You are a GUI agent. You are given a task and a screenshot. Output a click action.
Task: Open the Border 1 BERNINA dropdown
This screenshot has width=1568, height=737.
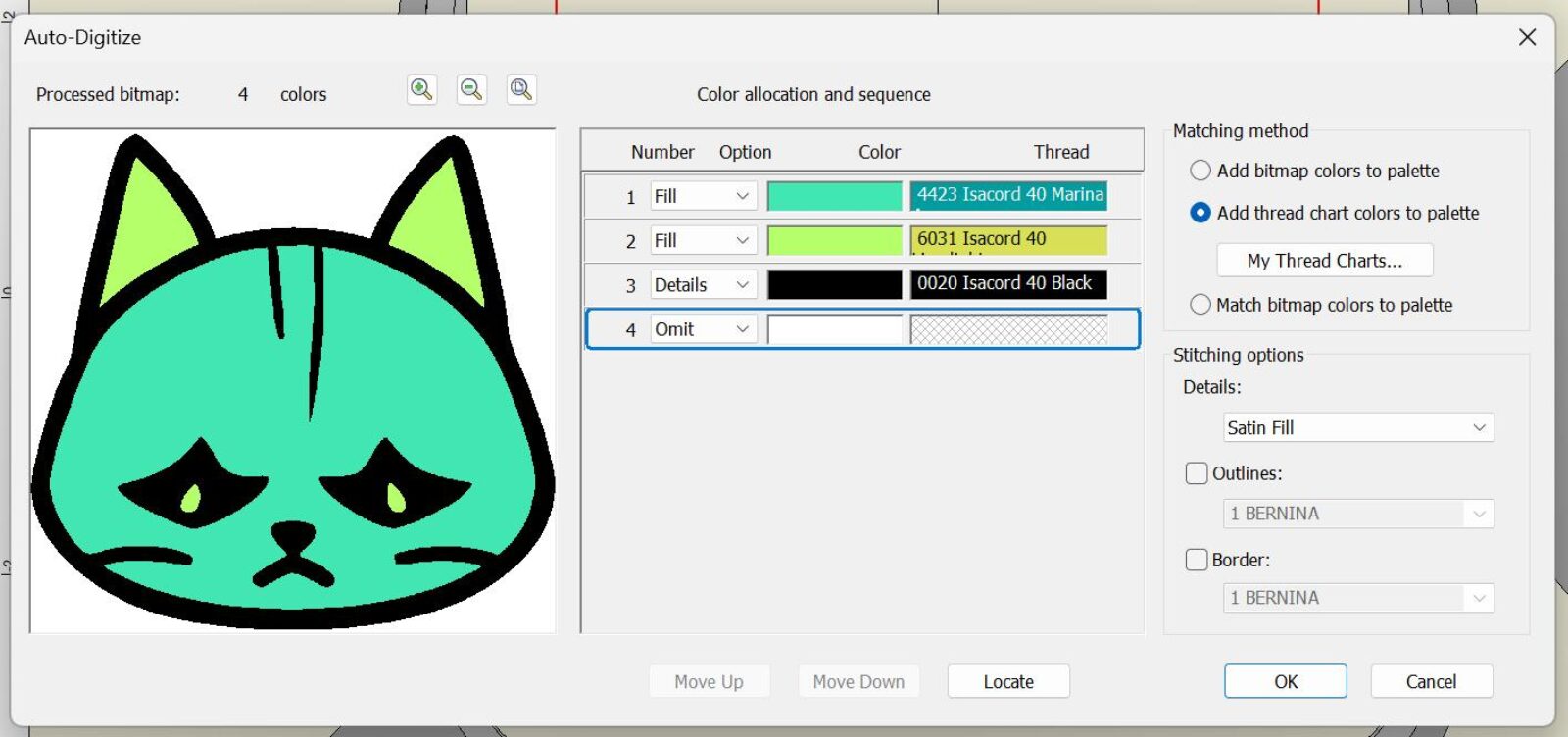tap(1358, 598)
